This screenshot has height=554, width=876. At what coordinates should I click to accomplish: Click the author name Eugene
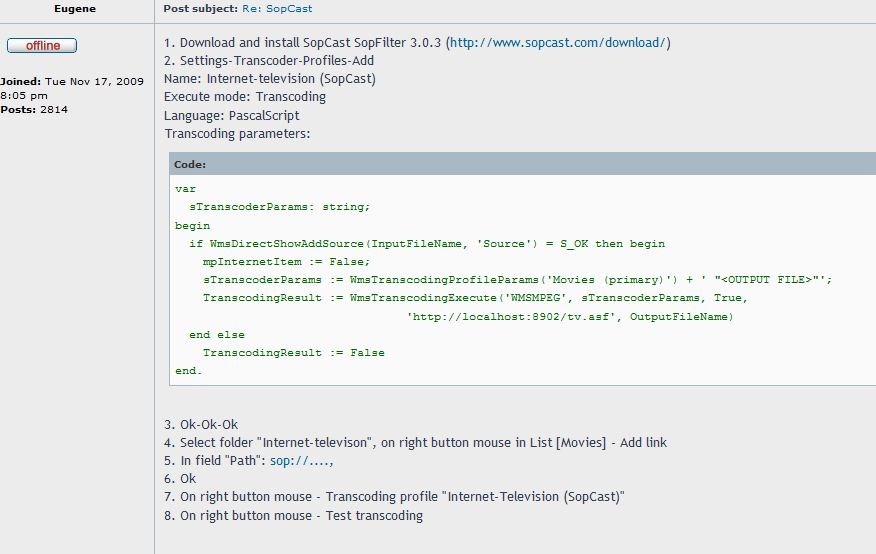(x=75, y=9)
